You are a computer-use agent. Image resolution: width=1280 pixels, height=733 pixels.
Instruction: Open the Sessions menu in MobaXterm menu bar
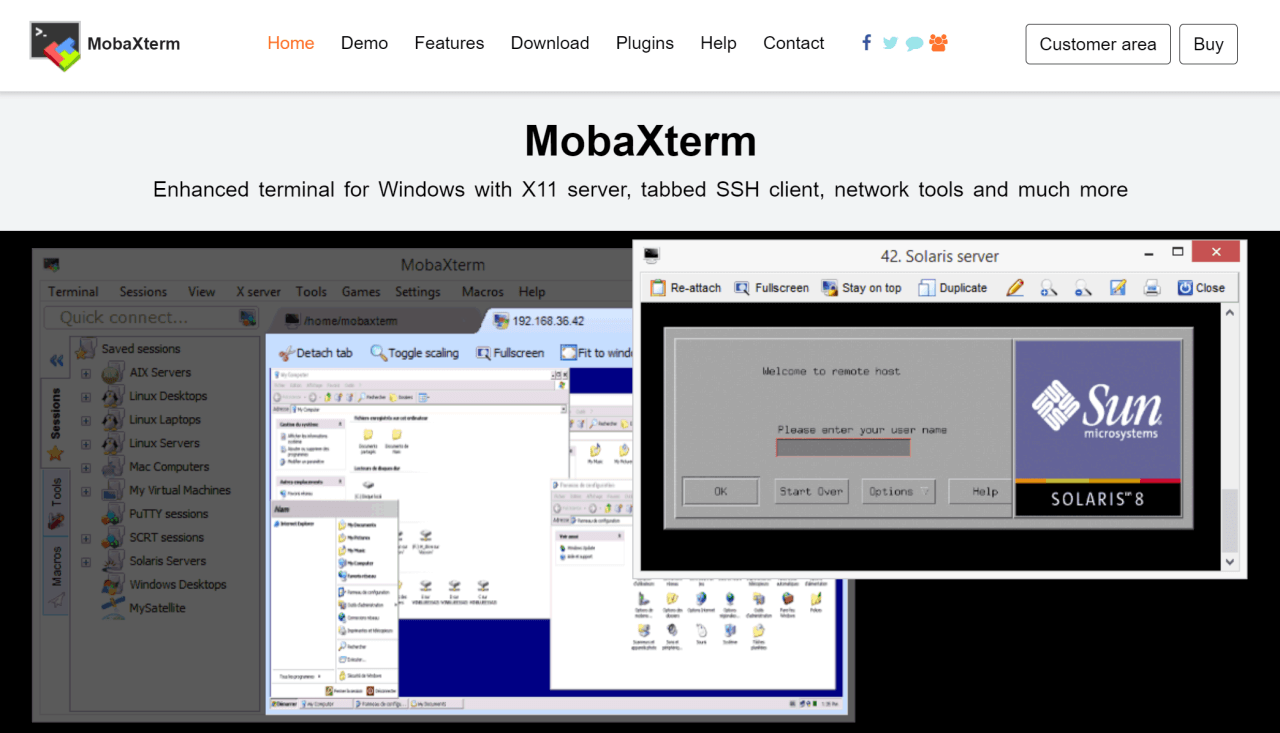(143, 292)
